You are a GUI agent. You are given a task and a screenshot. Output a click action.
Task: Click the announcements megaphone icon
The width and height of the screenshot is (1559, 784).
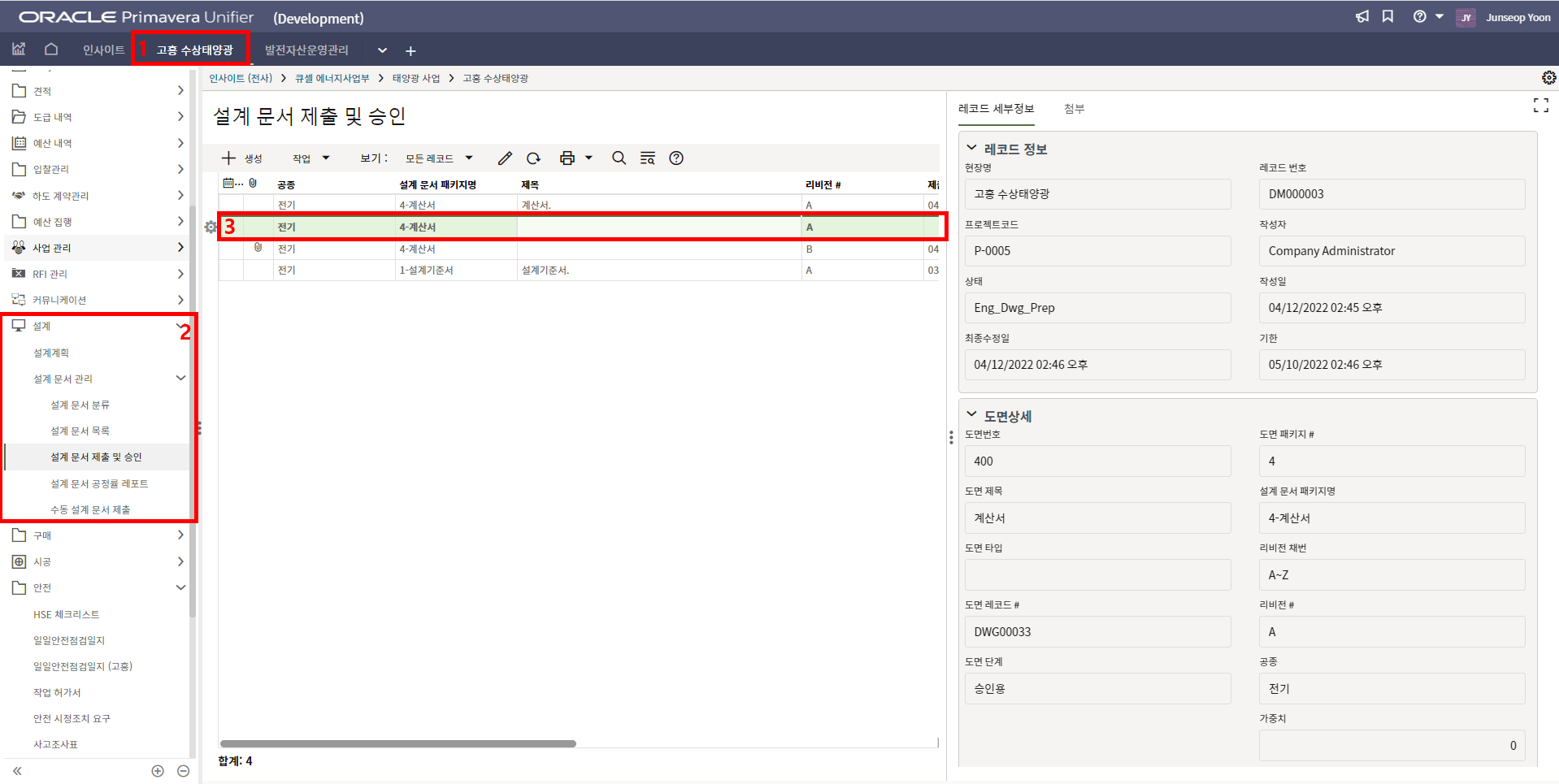[1361, 17]
